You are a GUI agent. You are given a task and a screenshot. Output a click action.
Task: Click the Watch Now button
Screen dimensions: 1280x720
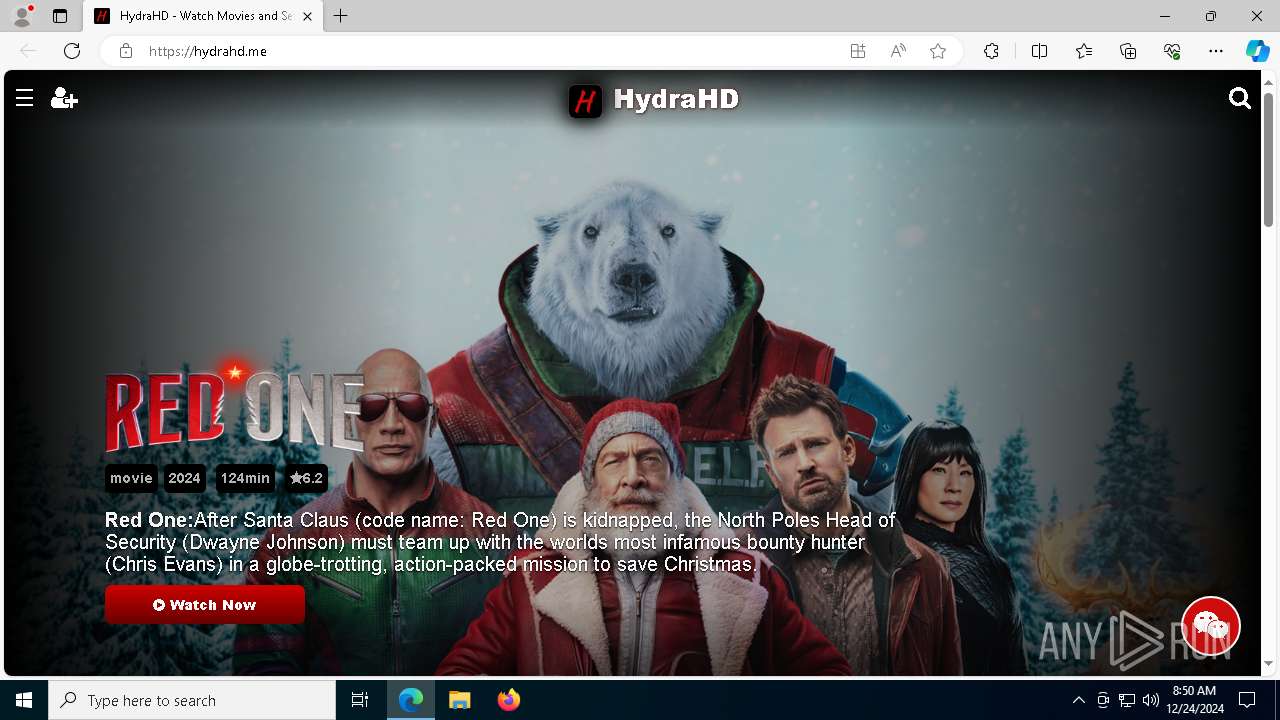[x=205, y=605]
